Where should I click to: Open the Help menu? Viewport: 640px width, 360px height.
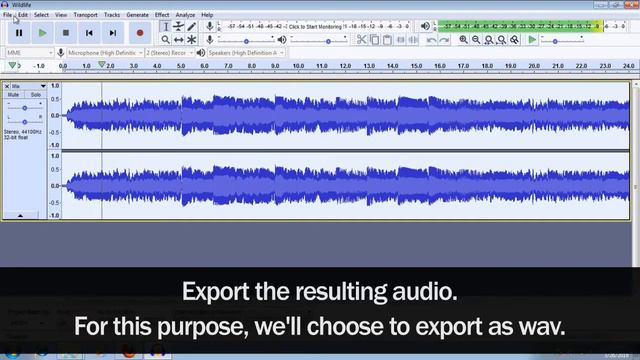pyautogui.click(x=207, y=15)
